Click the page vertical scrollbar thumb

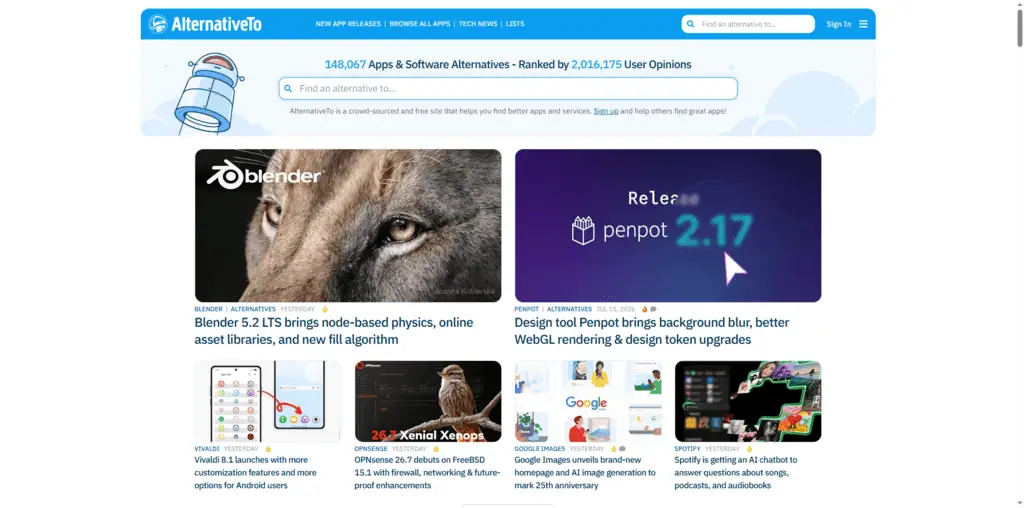click(x=1019, y=26)
